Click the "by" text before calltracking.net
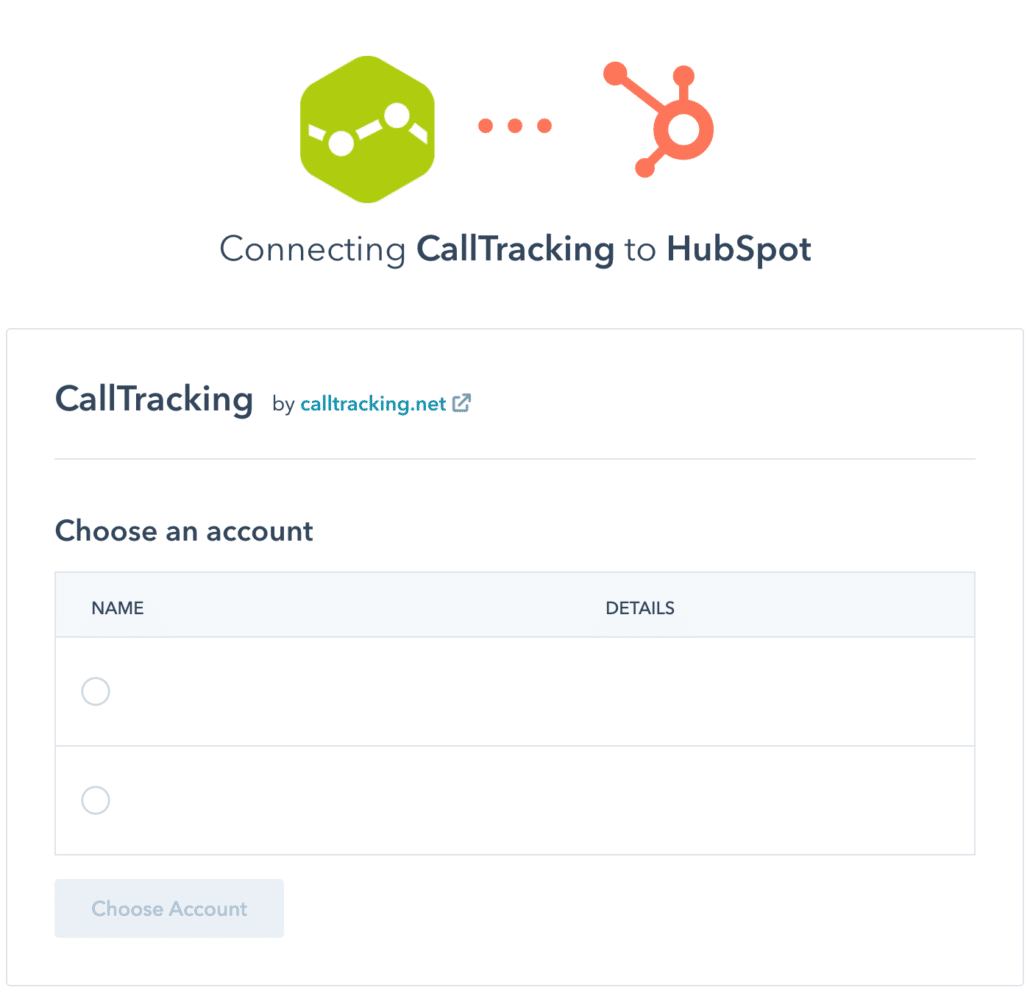Image resolution: width=1030 pixels, height=993 pixels. (x=283, y=404)
